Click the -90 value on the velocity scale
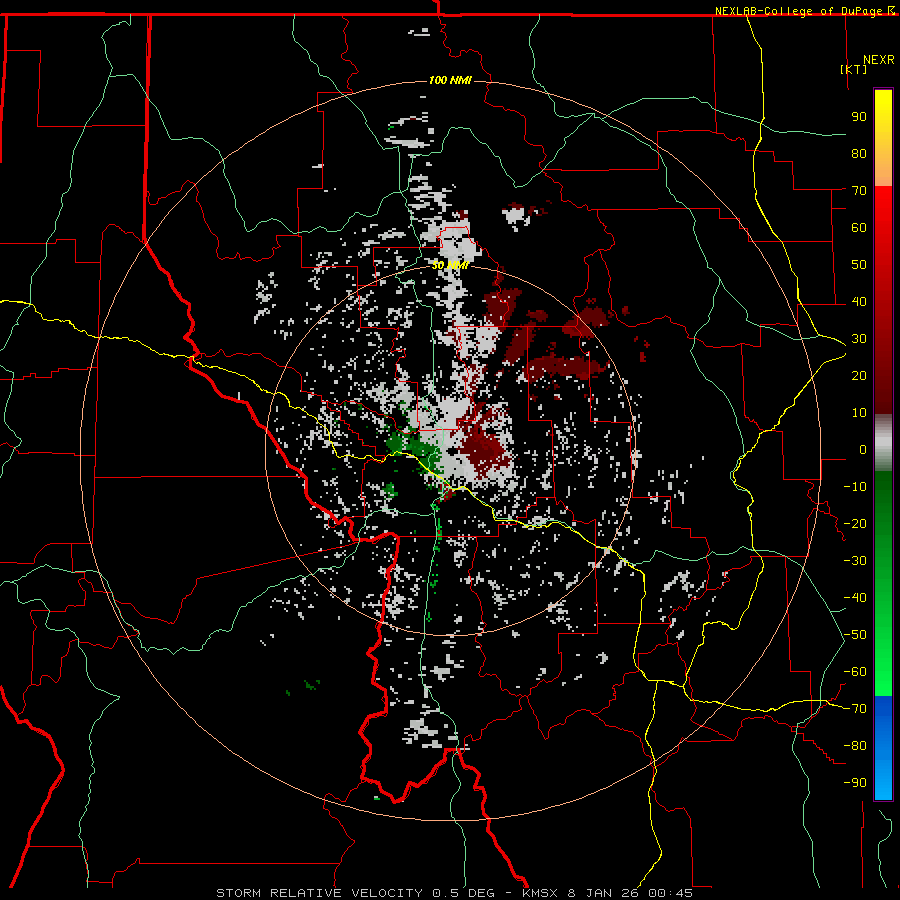Viewport: 900px width, 900px height. coord(855,783)
